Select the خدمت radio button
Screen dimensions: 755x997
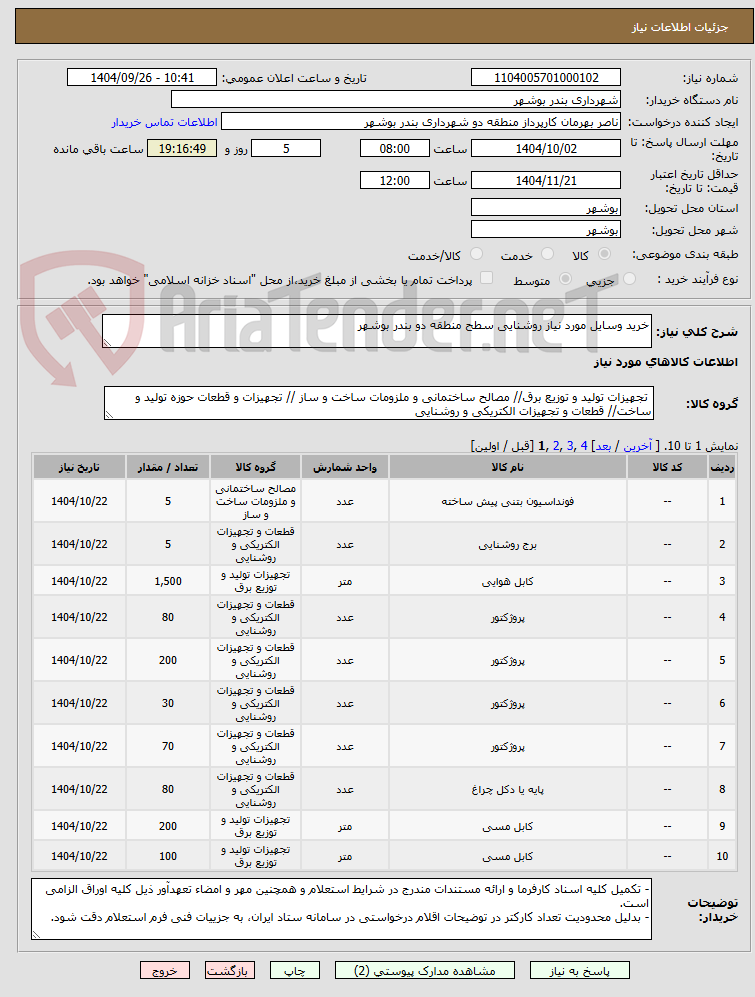click(547, 254)
